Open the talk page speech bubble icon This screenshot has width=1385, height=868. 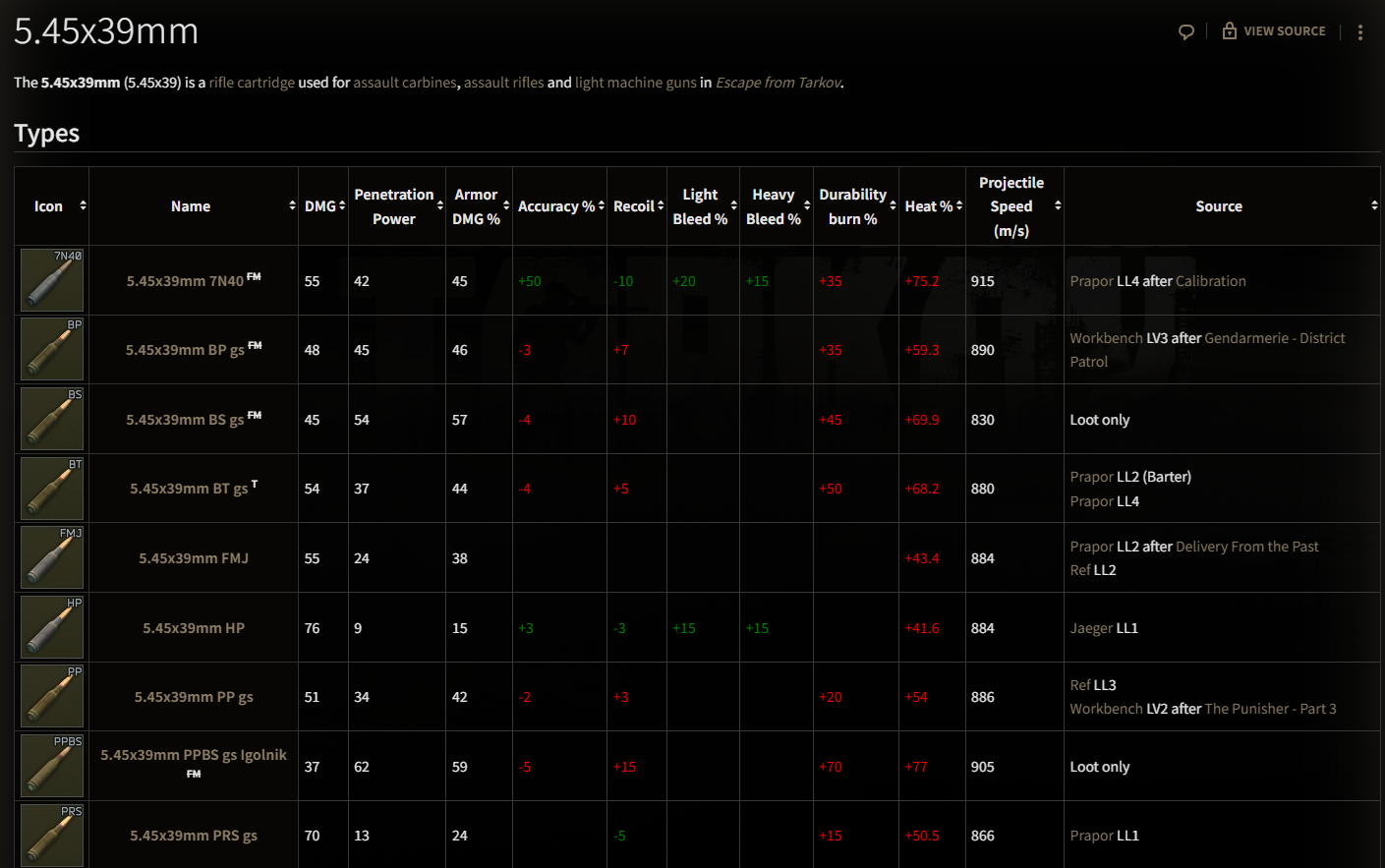[1186, 31]
